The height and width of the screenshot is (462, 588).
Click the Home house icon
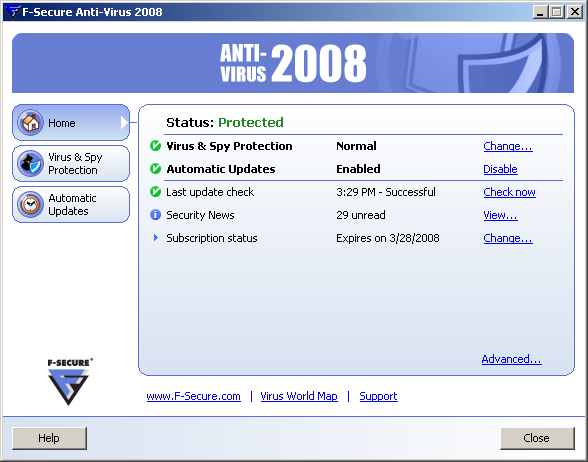click(30, 123)
